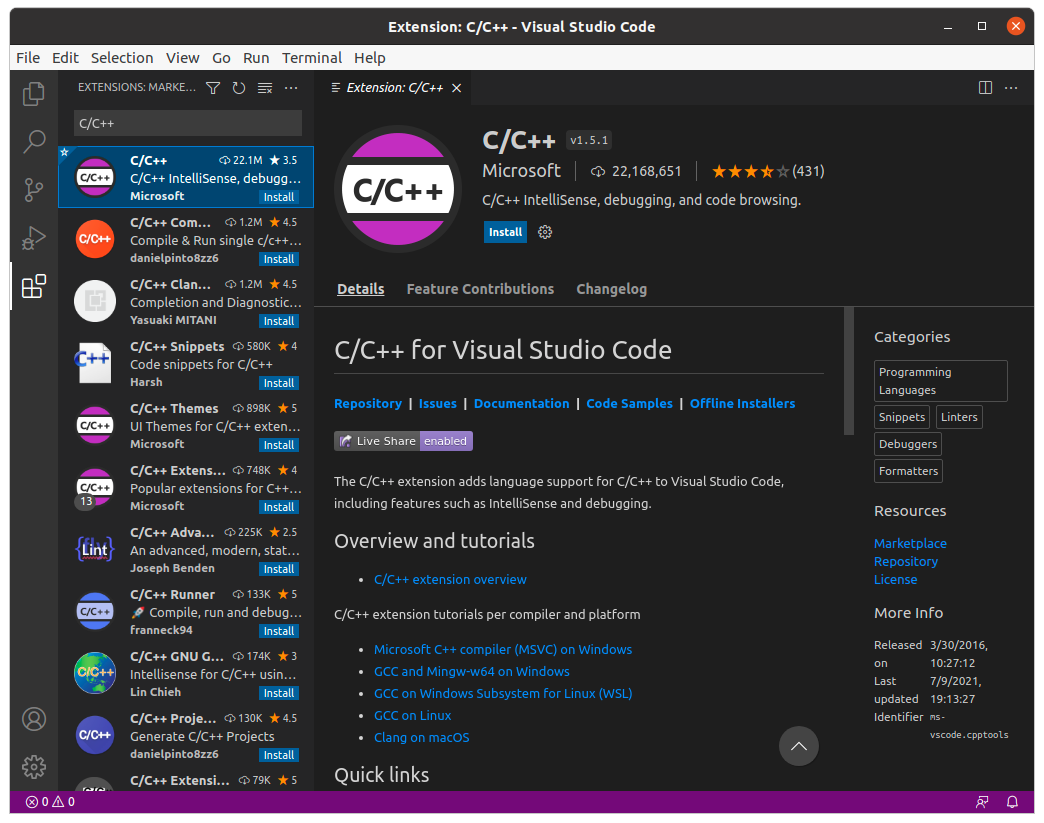Open the Edit menu
Viewport: 1044px width, 823px height.
coord(65,58)
